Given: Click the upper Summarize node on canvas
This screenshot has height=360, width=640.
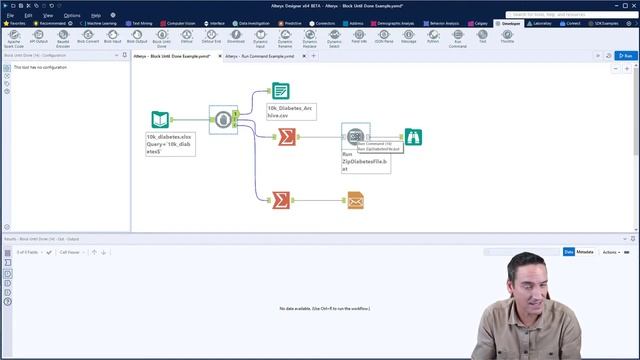Looking at the screenshot, I should click(287, 137).
